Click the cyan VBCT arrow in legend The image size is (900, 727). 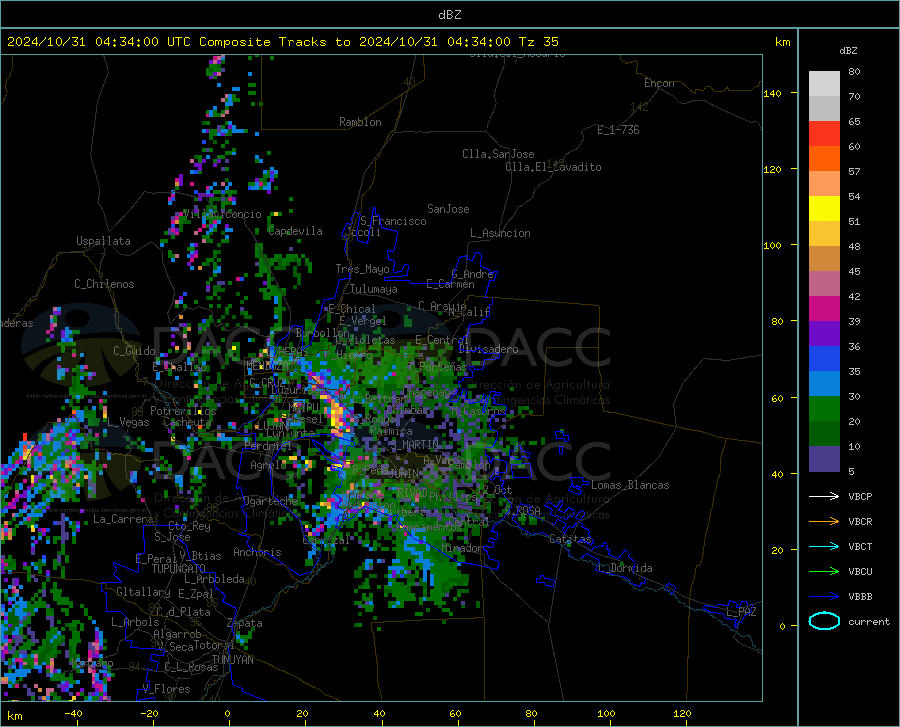(824, 546)
